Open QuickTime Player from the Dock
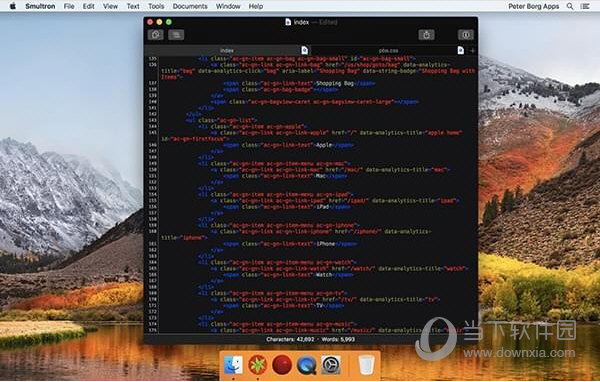The width and height of the screenshot is (600, 382). [307, 365]
